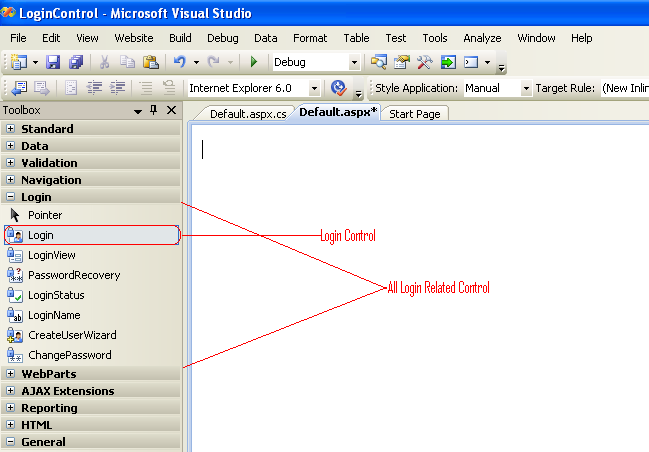Open the Style Application Manual dropdown
Screen dimensions: 649x452
click(x=526, y=88)
